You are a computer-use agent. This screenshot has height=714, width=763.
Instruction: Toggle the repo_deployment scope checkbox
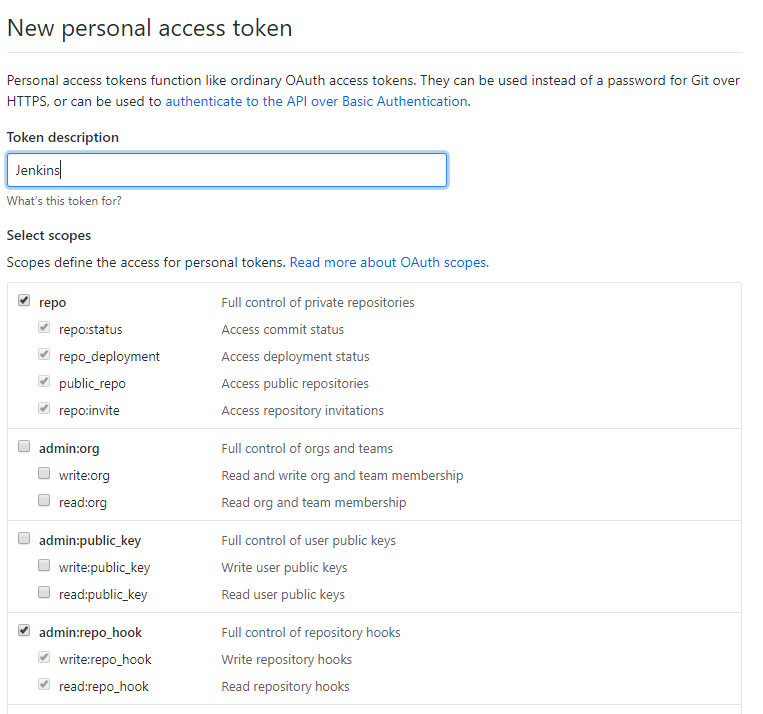[x=44, y=355]
